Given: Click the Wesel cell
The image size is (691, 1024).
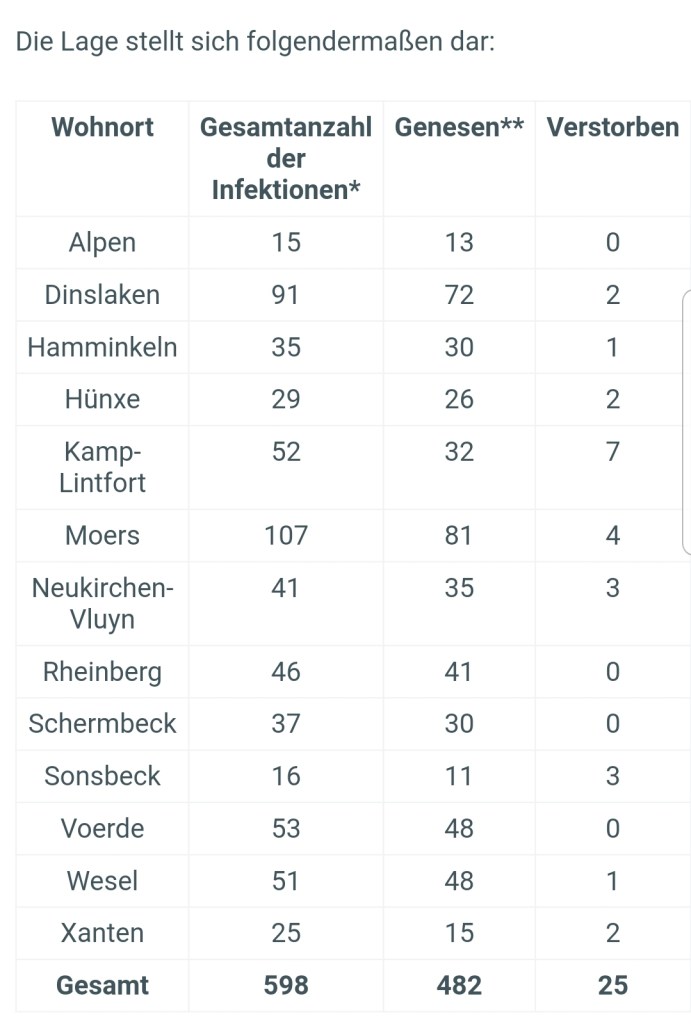Looking at the screenshot, I should (102, 881).
